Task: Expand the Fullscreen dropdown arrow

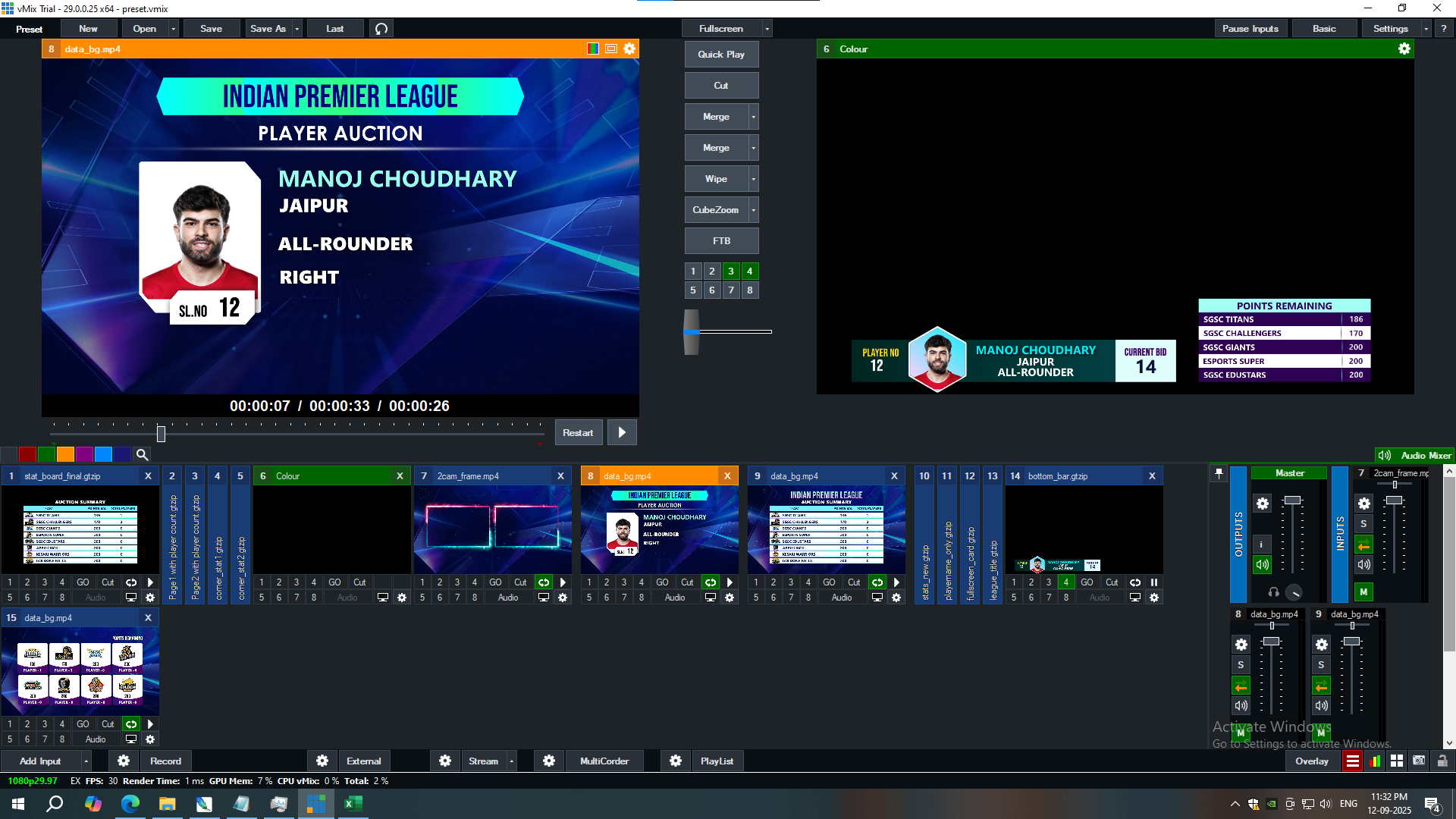Action: 767,29
